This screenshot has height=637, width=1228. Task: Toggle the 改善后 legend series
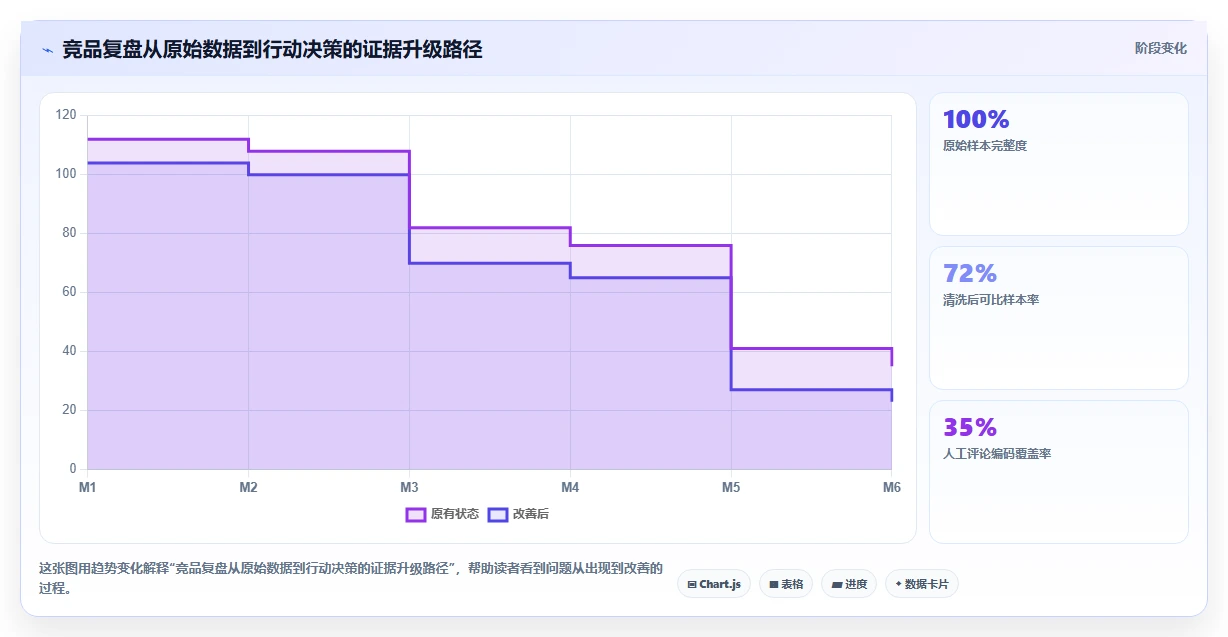(x=518, y=514)
